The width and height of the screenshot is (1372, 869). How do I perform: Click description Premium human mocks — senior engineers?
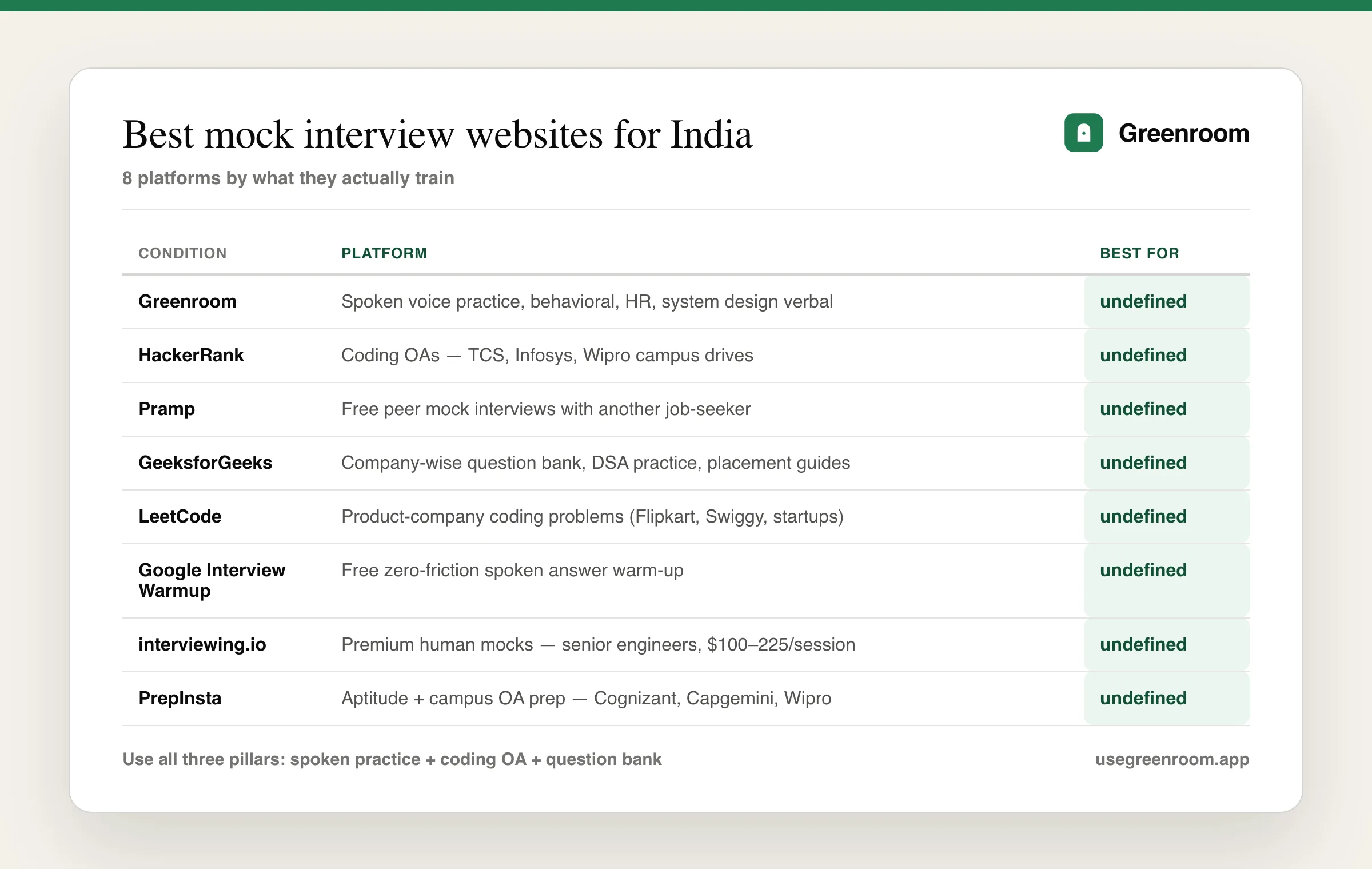(598, 645)
